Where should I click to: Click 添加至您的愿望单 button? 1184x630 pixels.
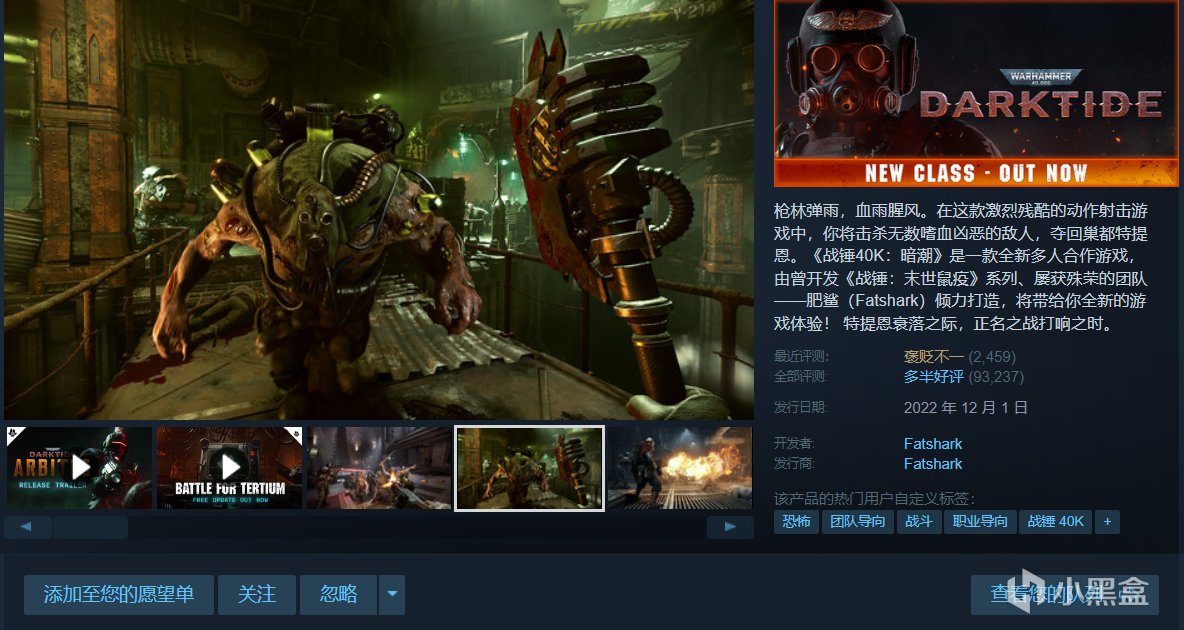click(119, 594)
